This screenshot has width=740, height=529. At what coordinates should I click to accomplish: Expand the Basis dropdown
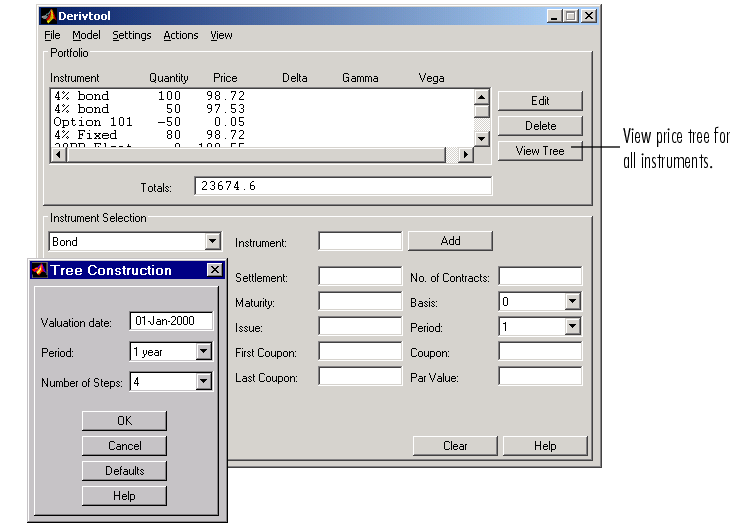pos(572,302)
